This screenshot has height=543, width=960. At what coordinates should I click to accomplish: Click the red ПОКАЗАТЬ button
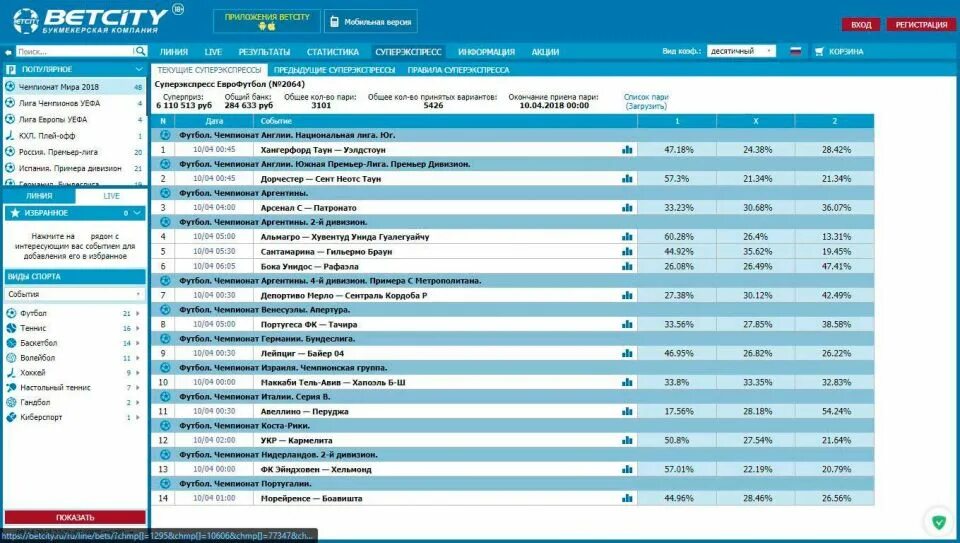[75, 517]
